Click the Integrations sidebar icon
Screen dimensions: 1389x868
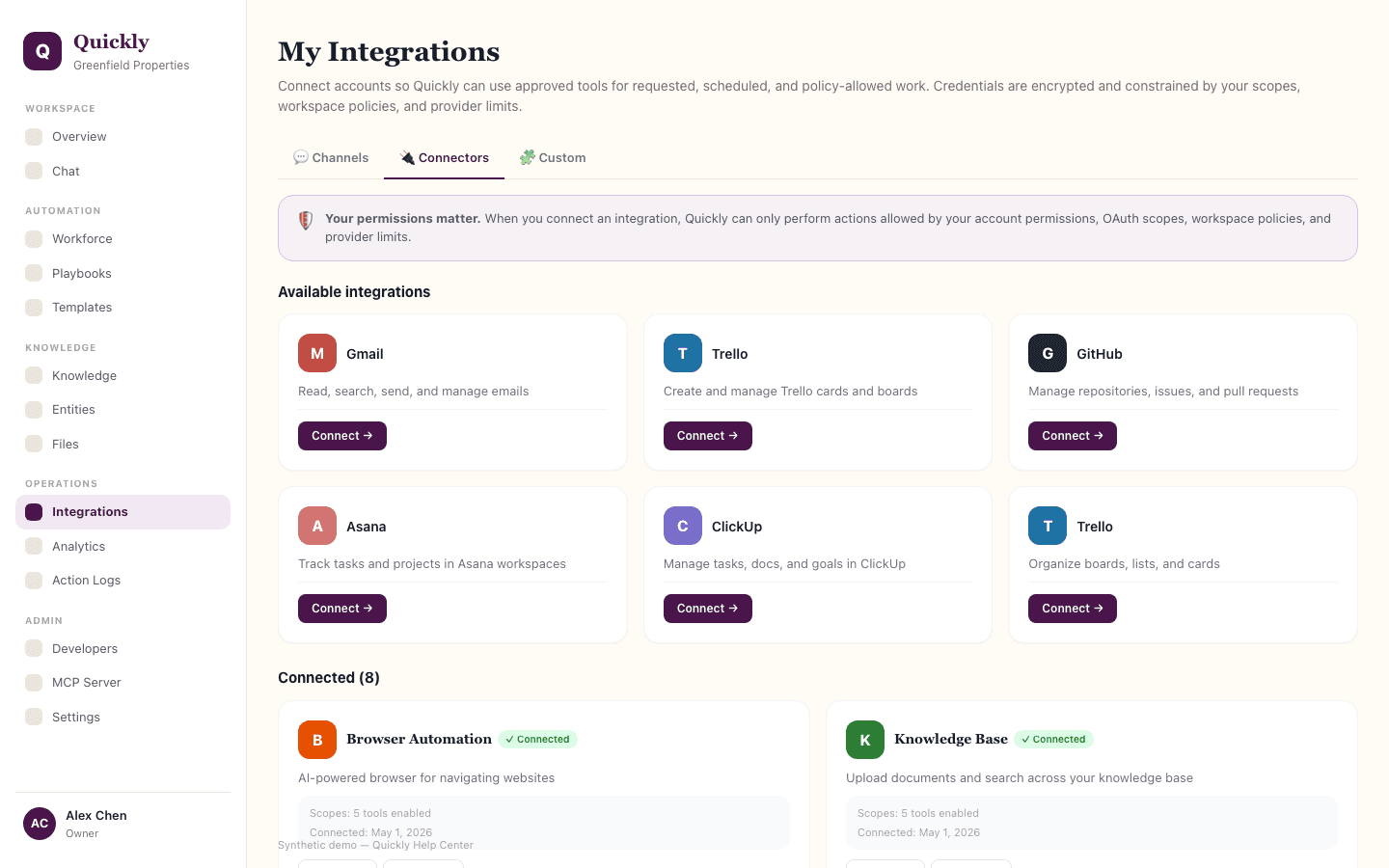[34, 512]
